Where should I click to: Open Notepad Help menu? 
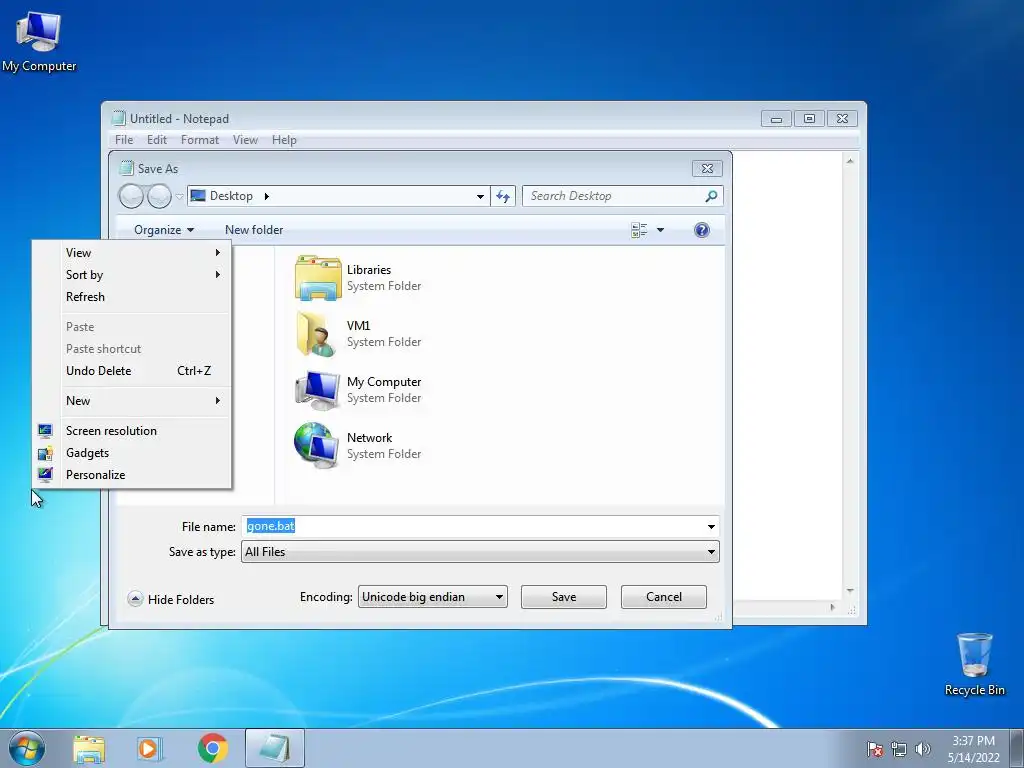click(x=284, y=140)
